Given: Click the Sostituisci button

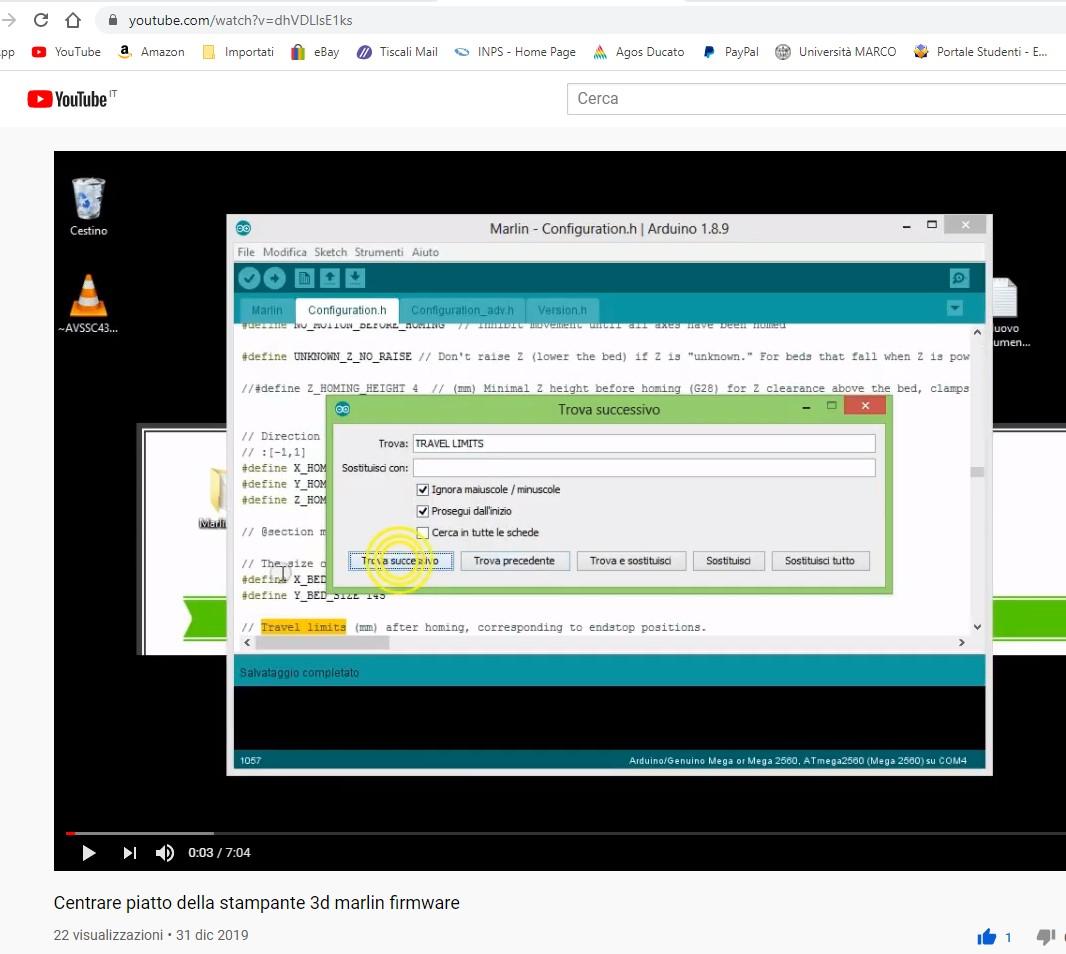Looking at the screenshot, I should click(728, 561).
